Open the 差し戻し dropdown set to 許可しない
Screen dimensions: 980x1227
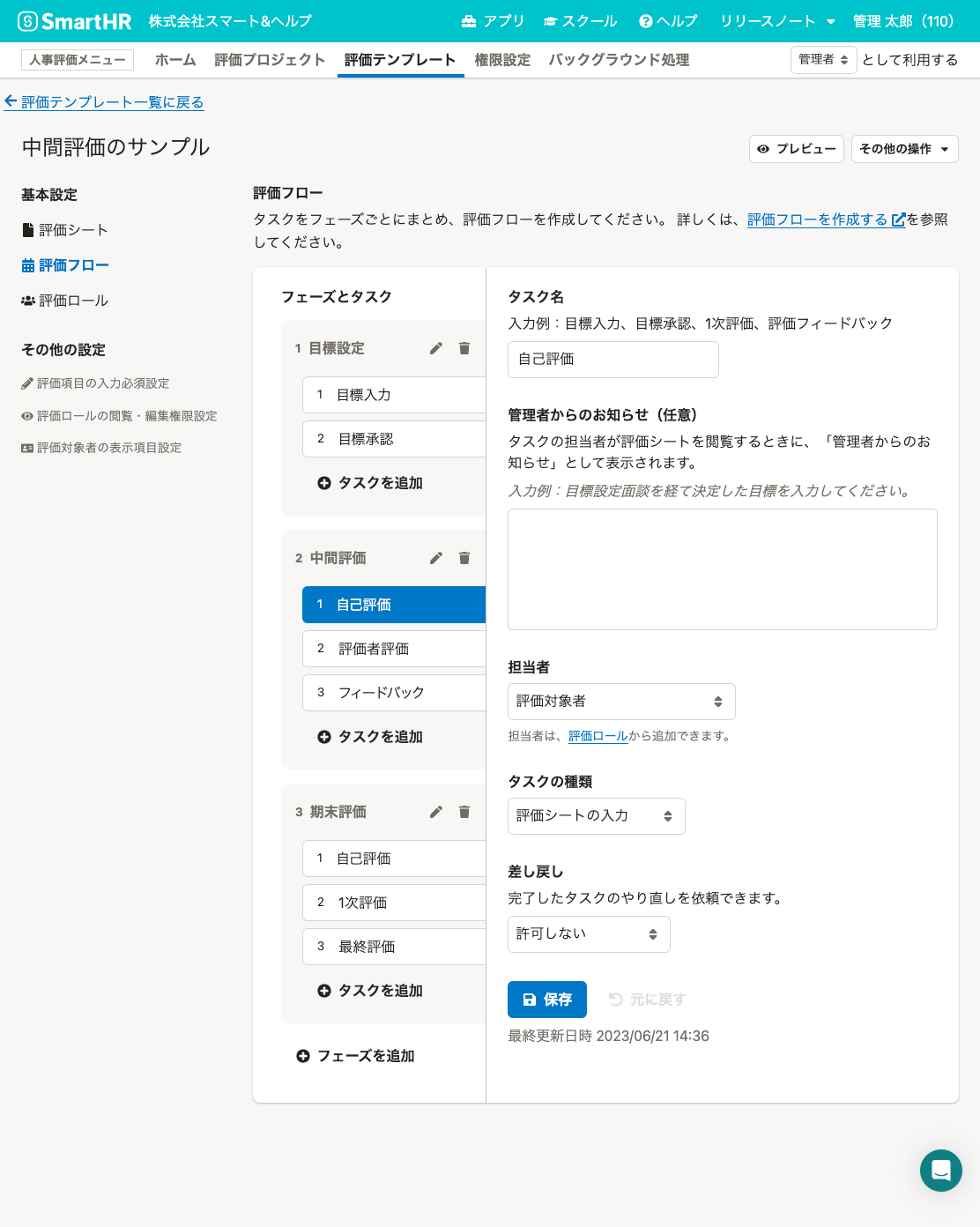coord(589,934)
